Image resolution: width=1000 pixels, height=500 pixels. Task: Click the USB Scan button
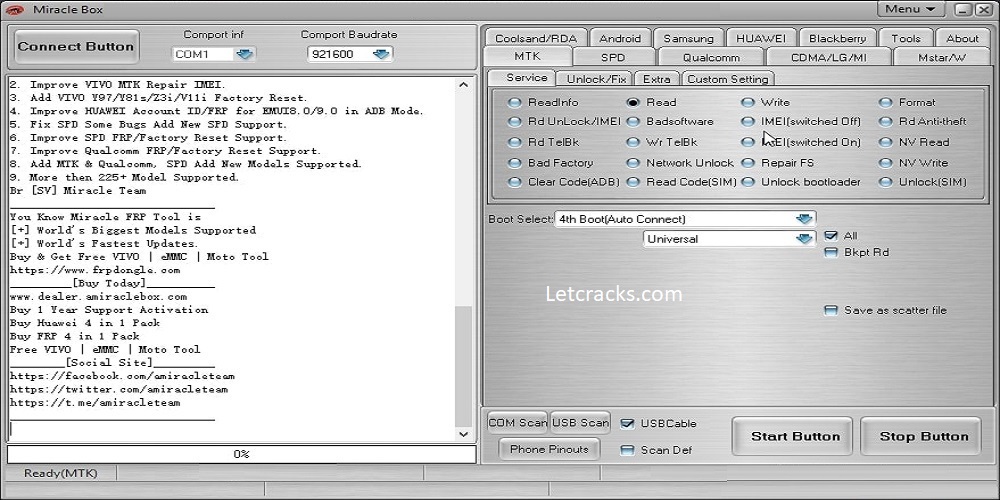[580, 422]
